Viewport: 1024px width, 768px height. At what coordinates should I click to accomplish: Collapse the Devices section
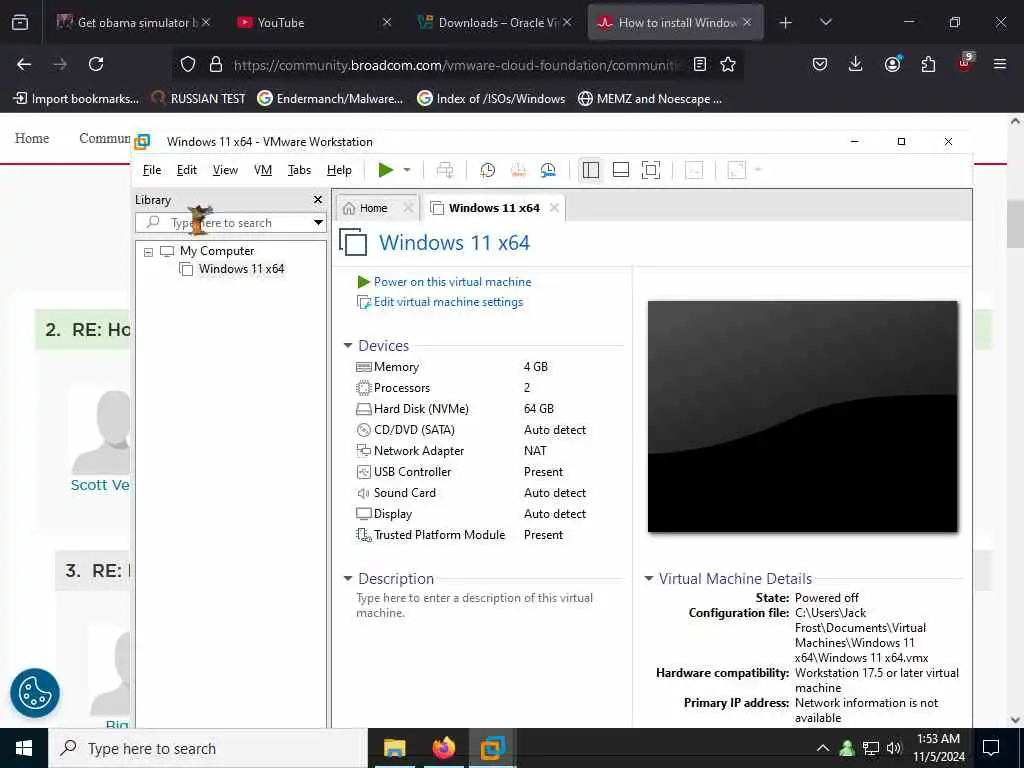click(x=348, y=345)
